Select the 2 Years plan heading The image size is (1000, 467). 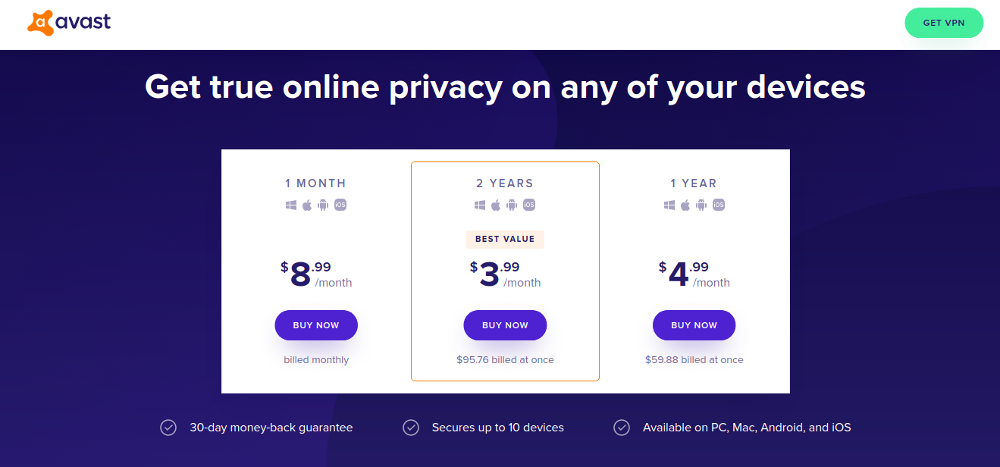tap(505, 183)
